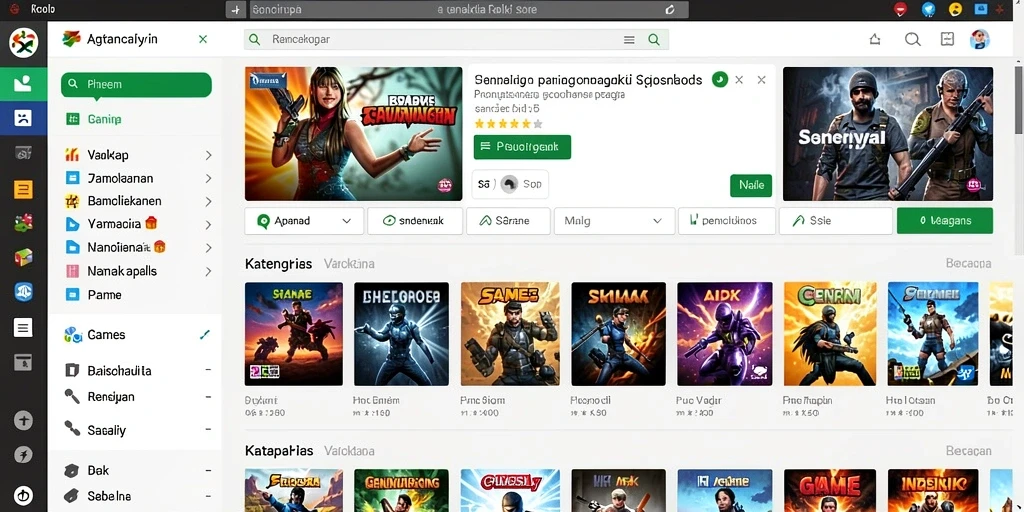Open the user profile avatar

coord(980,39)
